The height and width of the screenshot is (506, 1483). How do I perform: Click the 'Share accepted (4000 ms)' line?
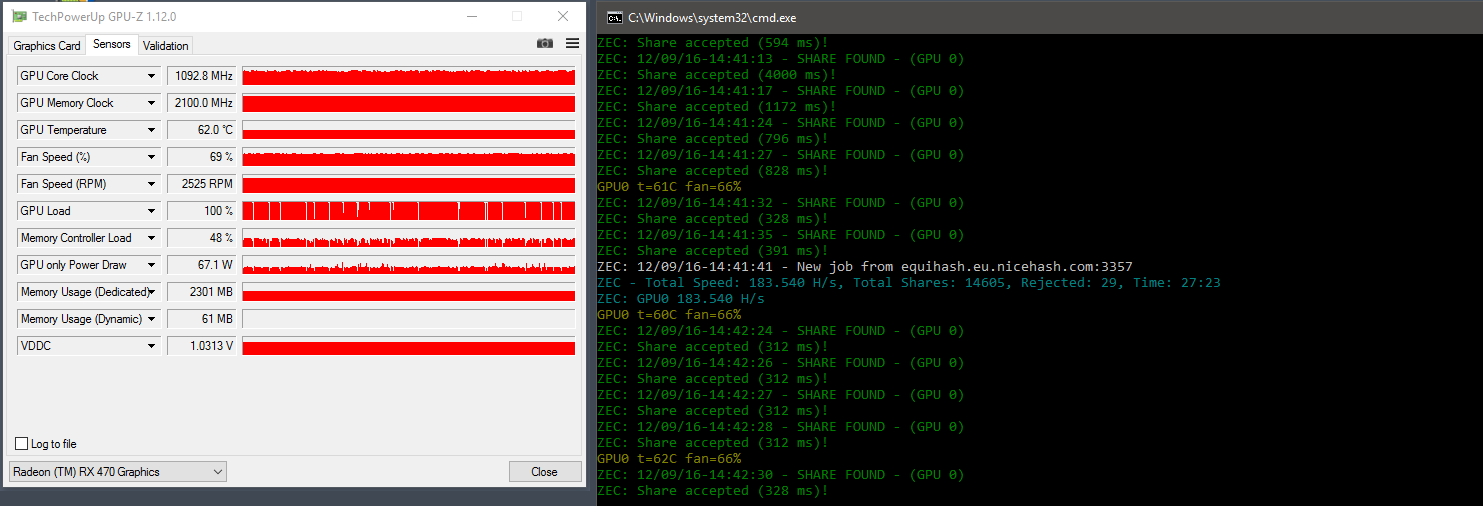(717, 75)
